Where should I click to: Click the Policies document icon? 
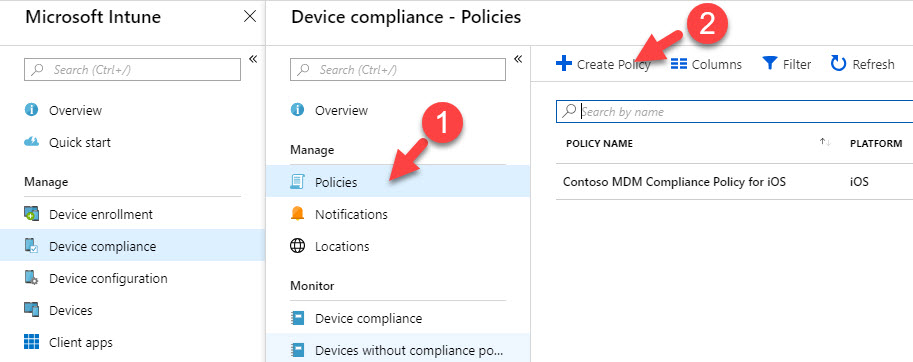tap(298, 182)
